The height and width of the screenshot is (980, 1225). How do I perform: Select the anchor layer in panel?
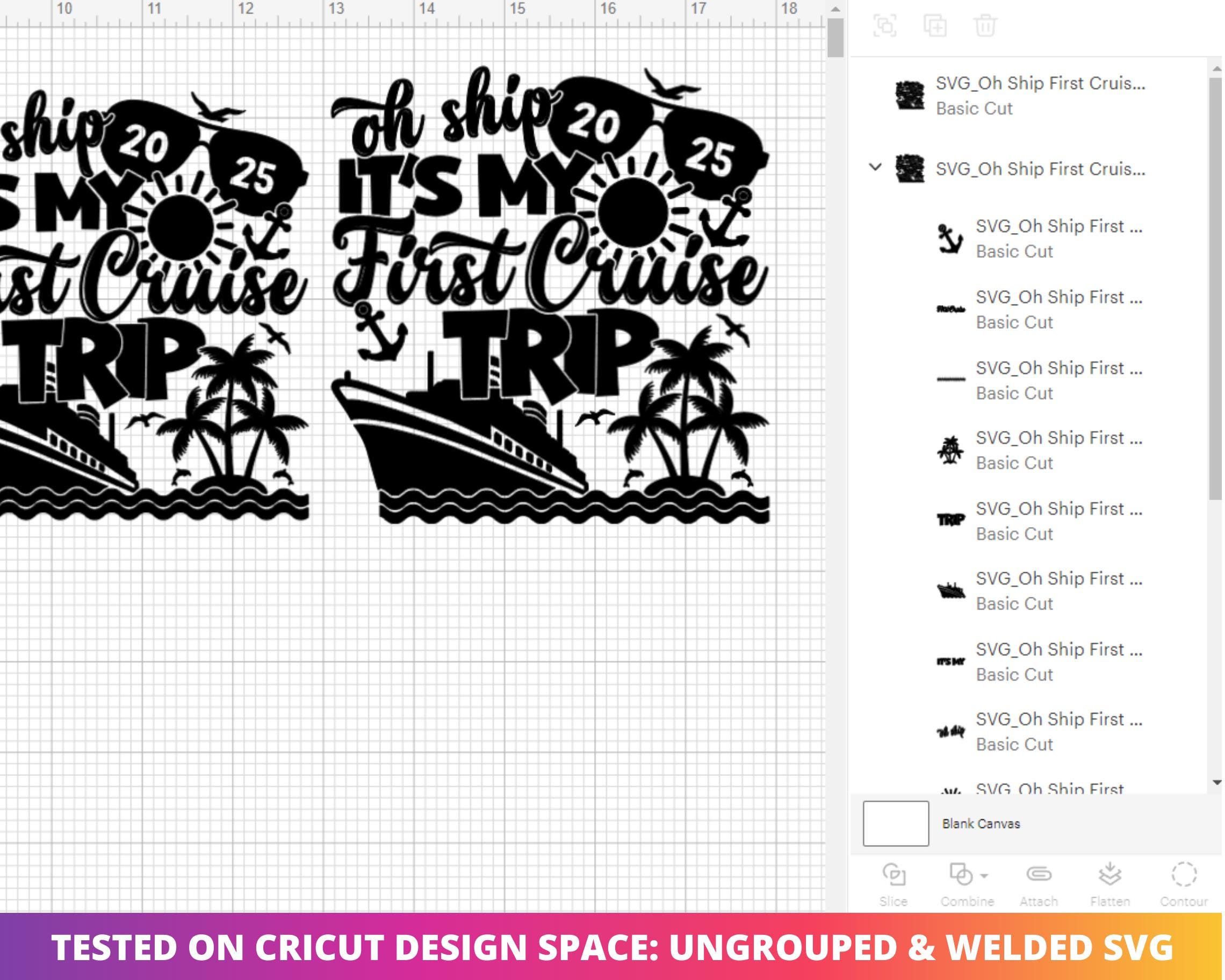tap(1040, 239)
